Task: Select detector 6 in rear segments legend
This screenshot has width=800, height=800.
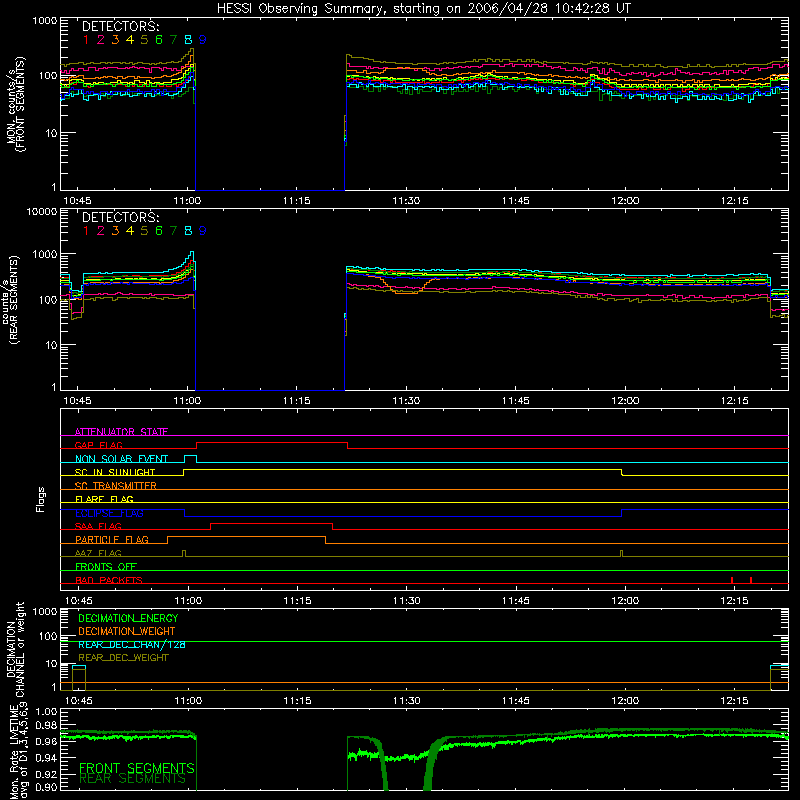Action: pos(159,231)
